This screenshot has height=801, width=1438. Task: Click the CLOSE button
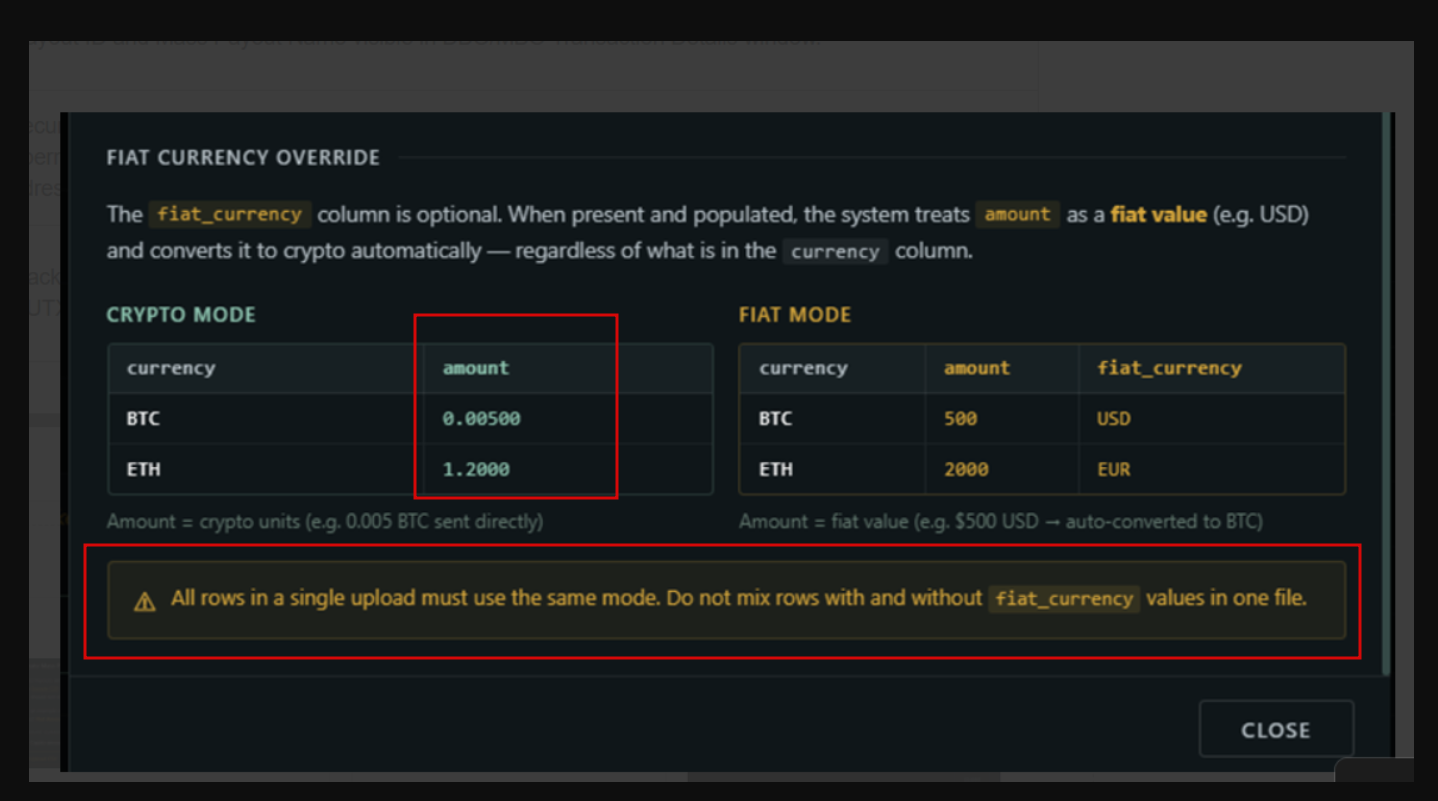(x=1276, y=730)
